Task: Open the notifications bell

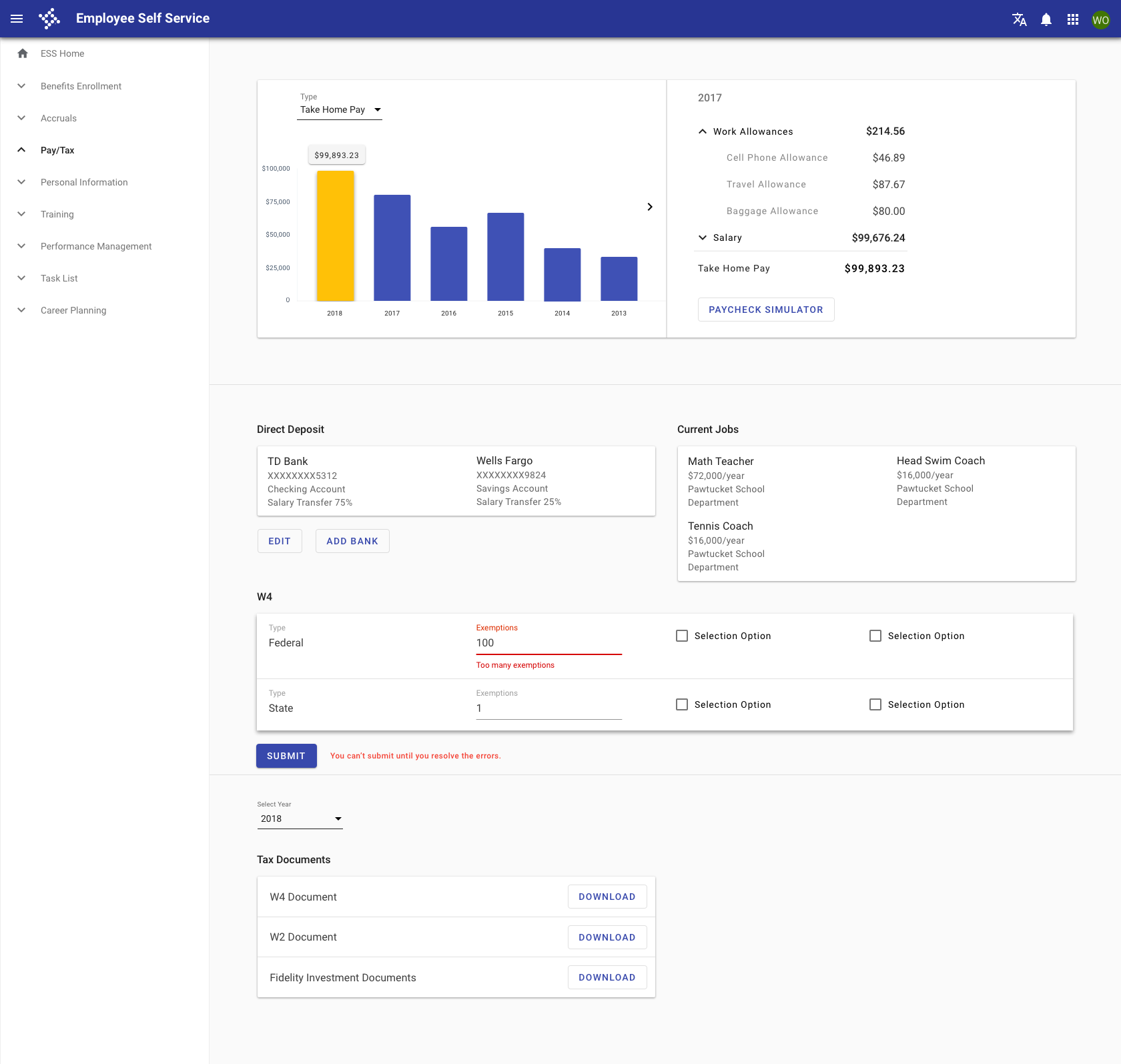Action: coord(1046,19)
